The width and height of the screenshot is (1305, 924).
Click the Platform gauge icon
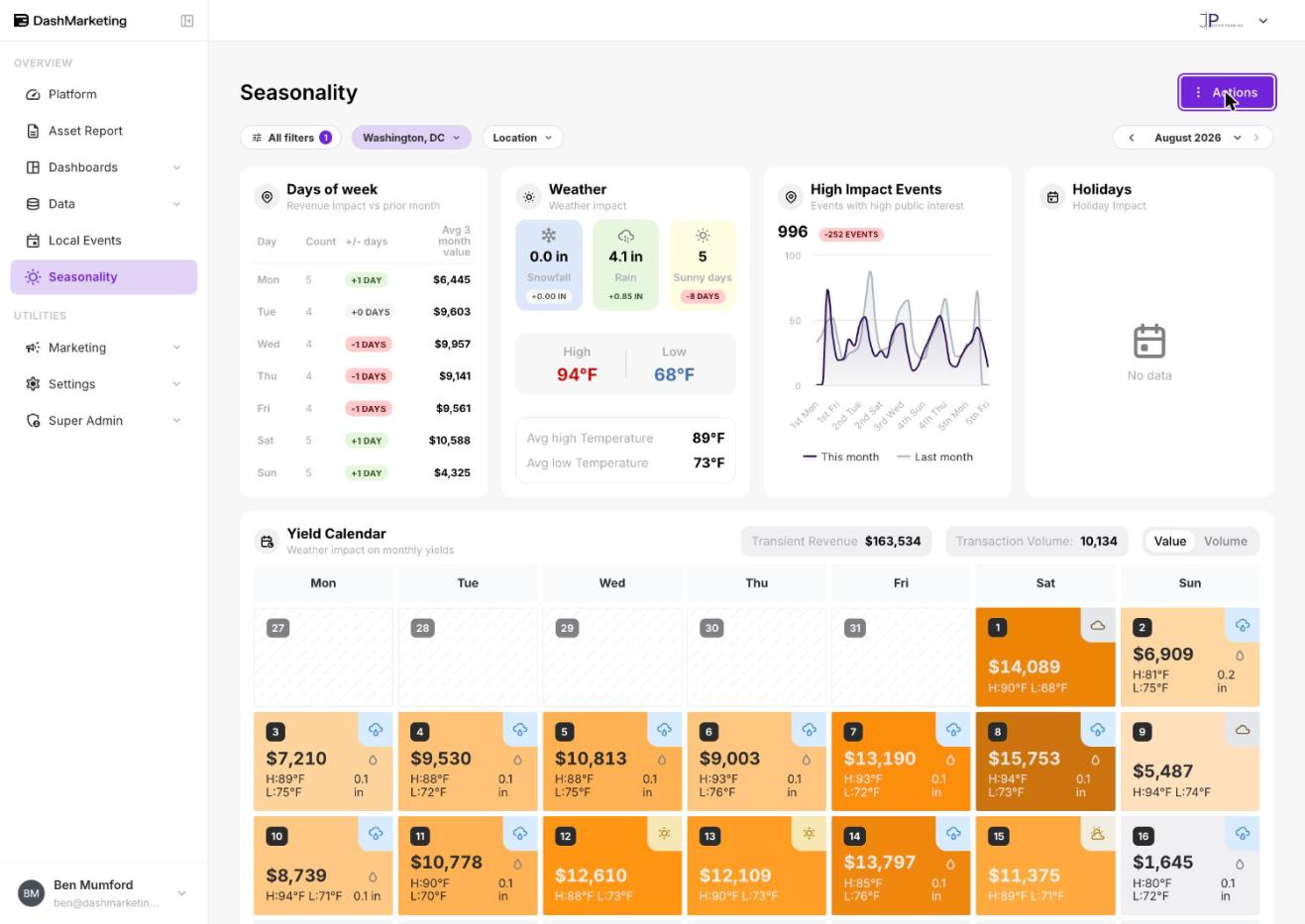coord(33,94)
